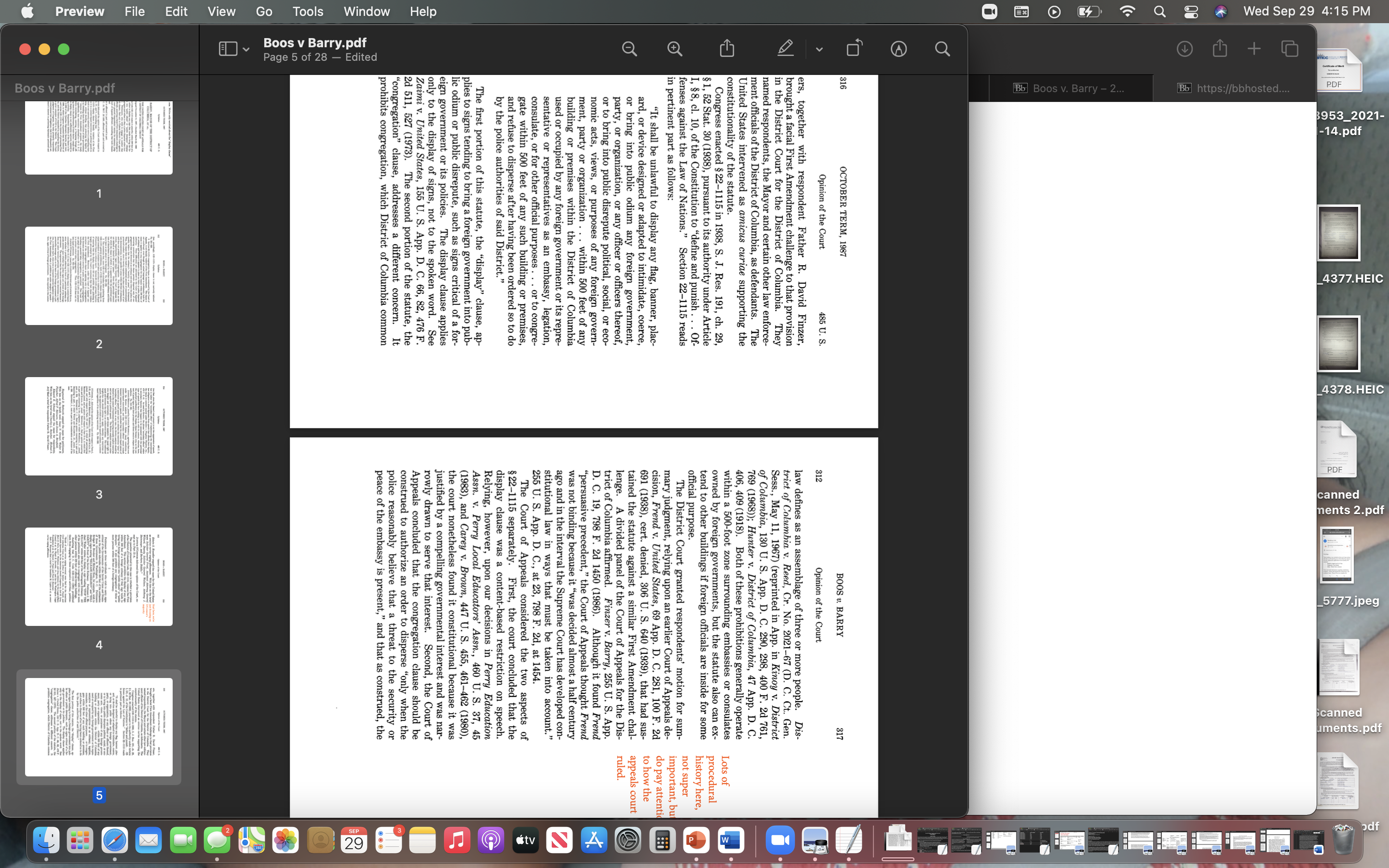Open the search field in Preview toolbar
1389x868 pixels.
pos(942,49)
